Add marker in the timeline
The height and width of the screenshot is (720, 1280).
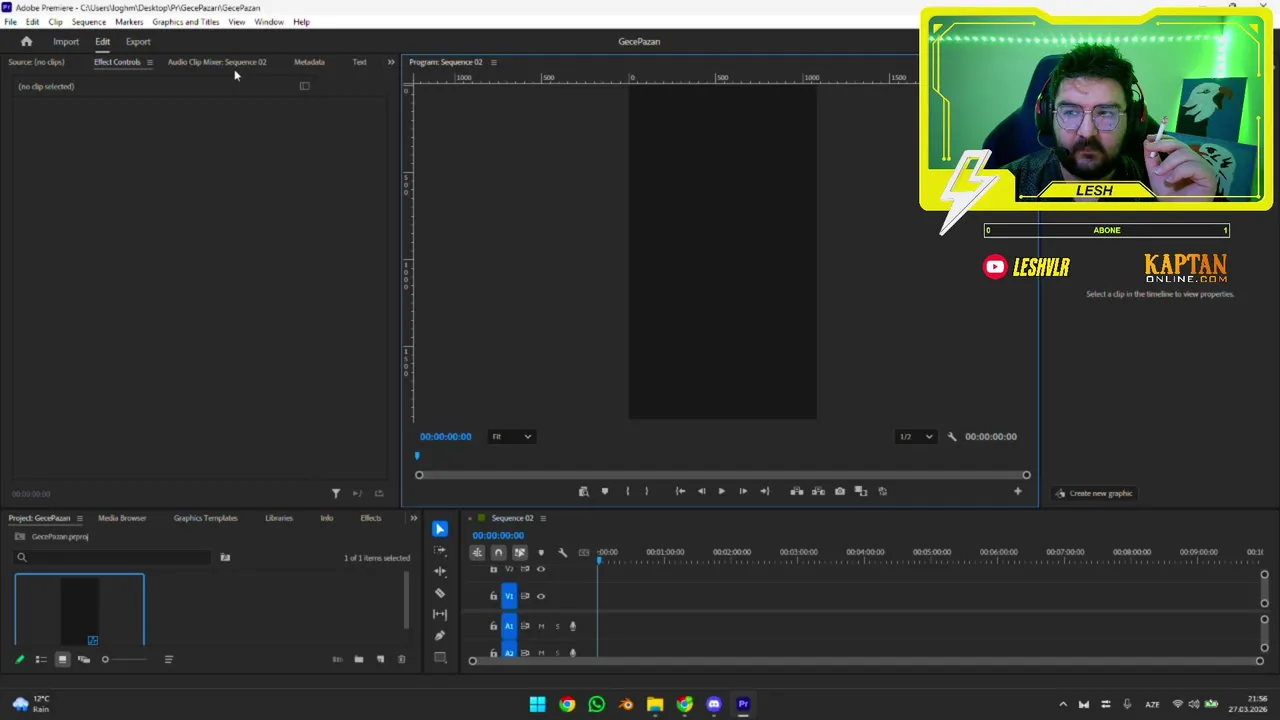[x=541, y=552]
